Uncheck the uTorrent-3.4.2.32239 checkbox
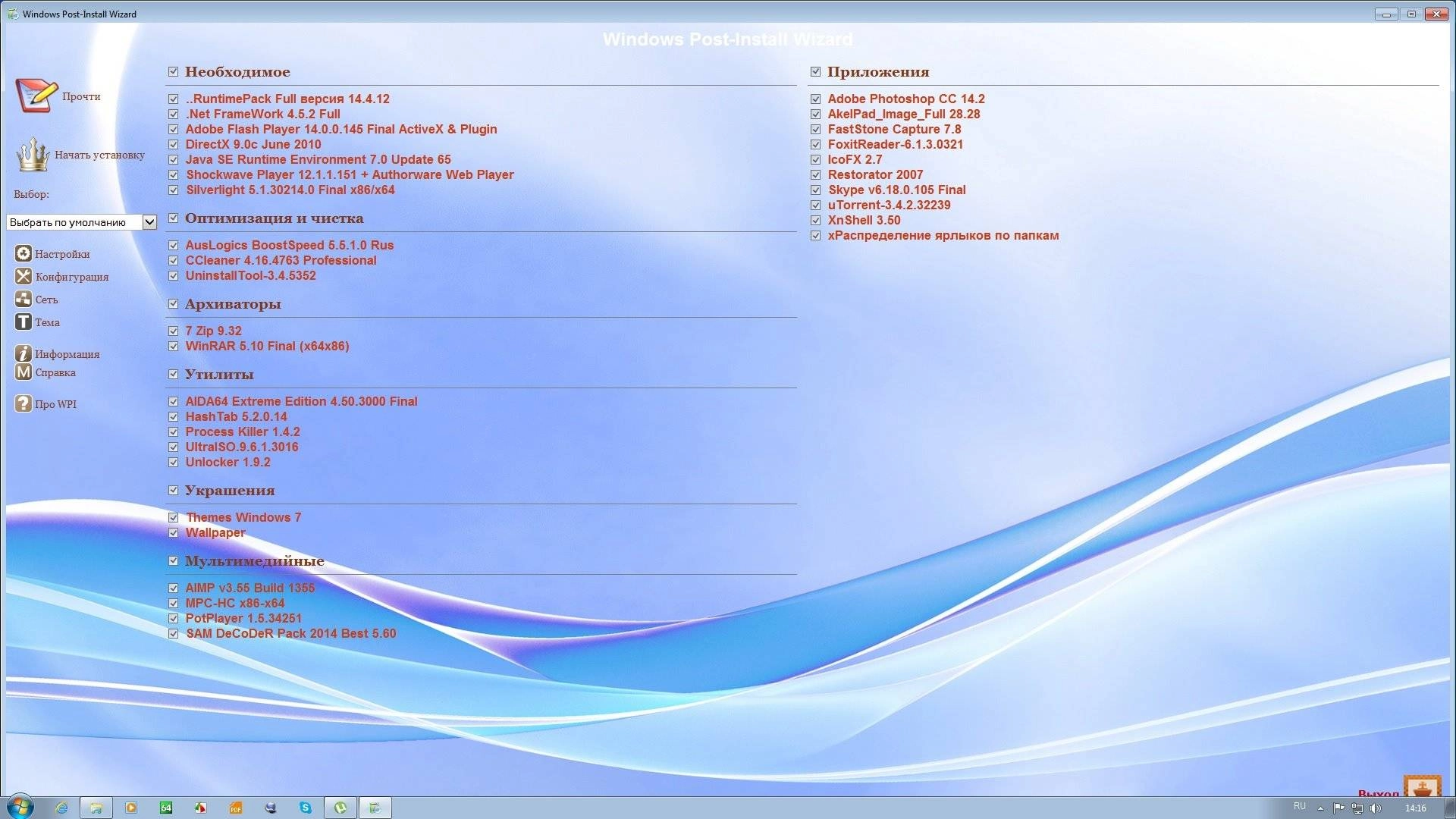Image resolution: width=1456 pixels, height=819 pixels. 815,205
